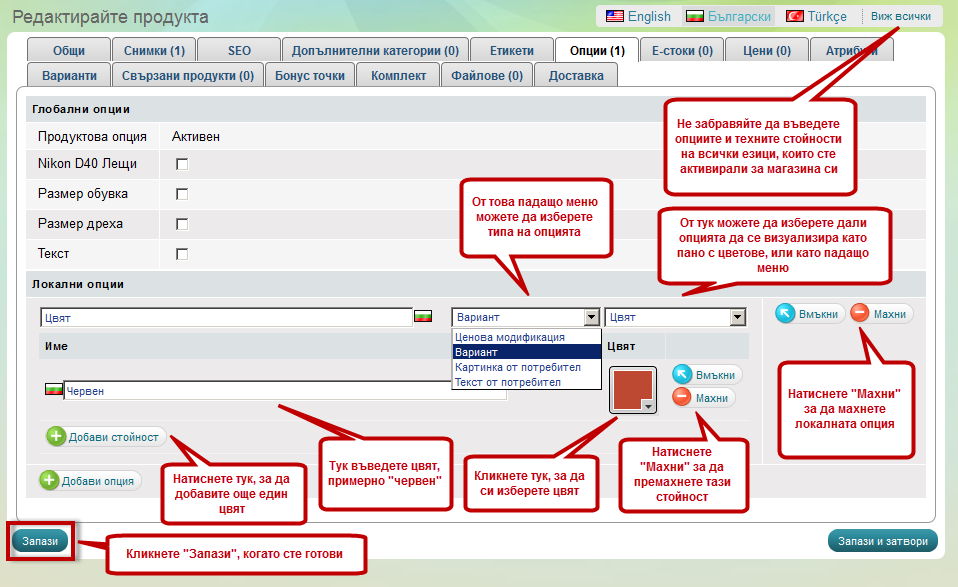Switch to the Свързани продукти (0) tab
Viewport: 958px width, 587px height.
[x=188, y=75]
